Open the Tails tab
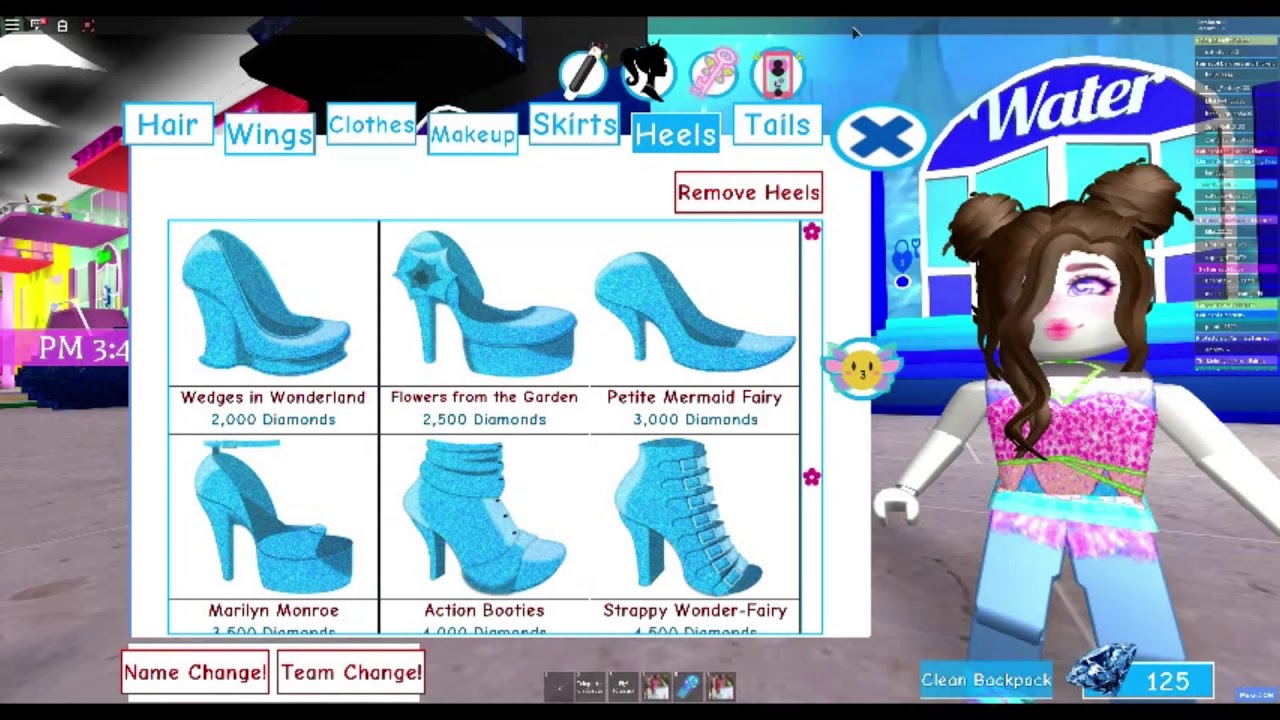 coord(777,125)
